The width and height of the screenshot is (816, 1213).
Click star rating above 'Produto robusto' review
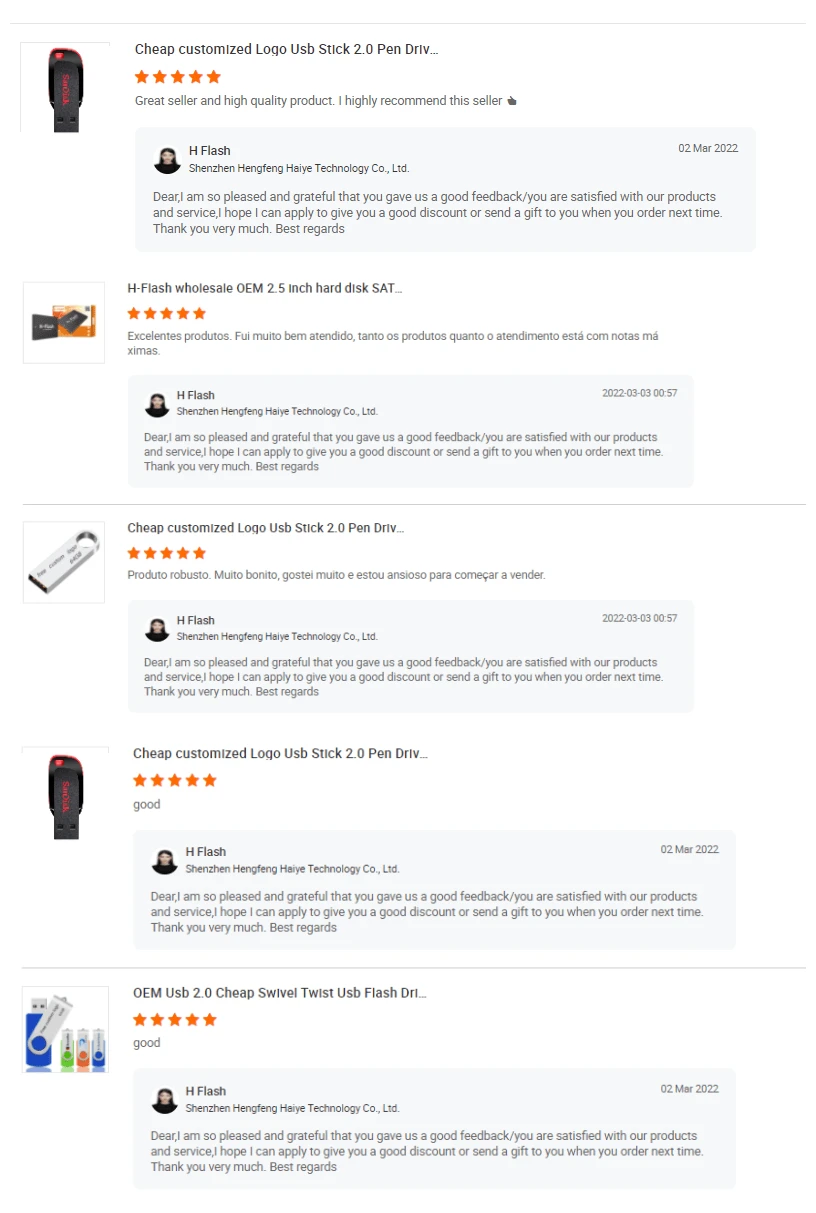coord(166,553)
